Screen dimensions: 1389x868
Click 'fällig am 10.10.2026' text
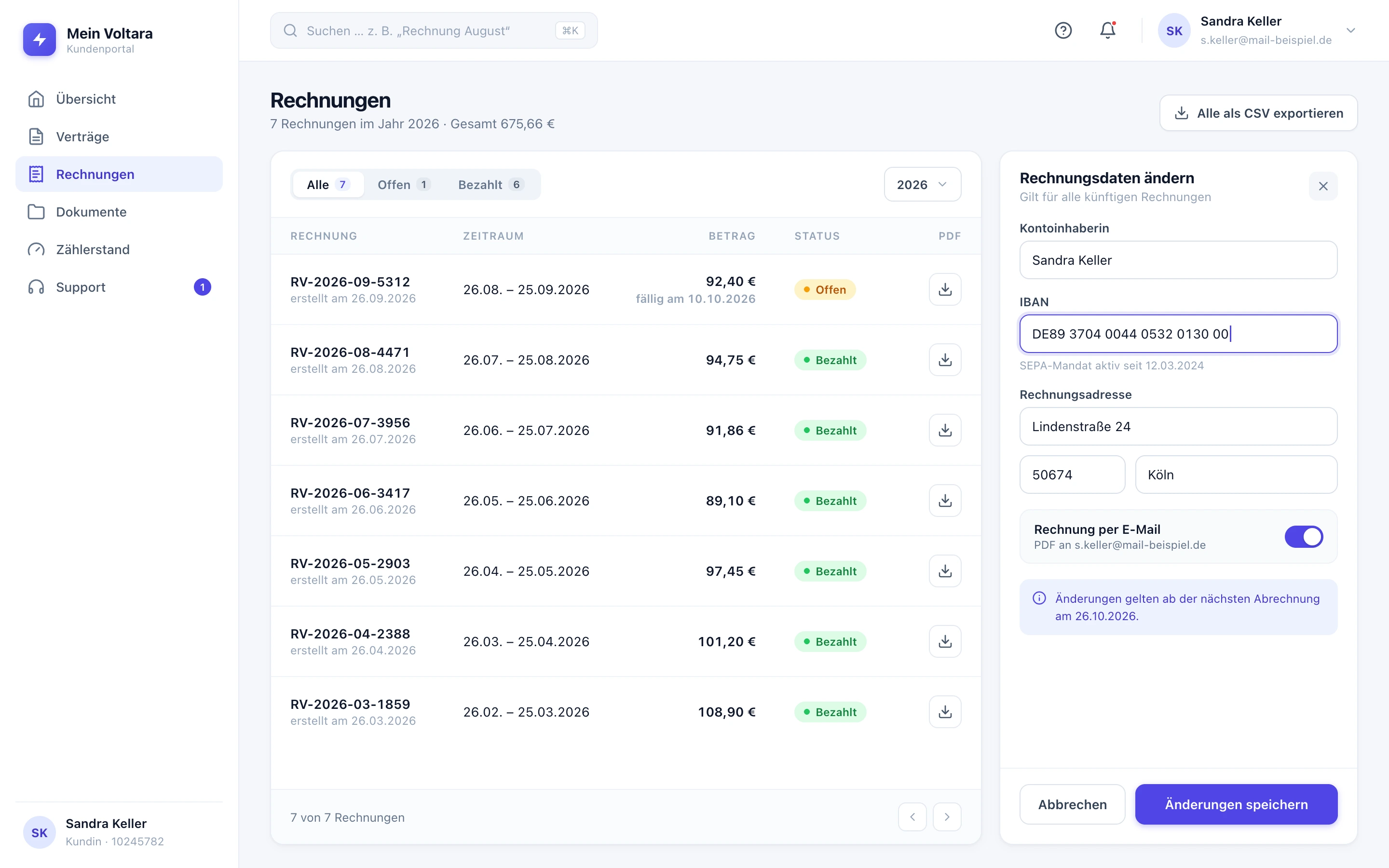tap(695, 298)
